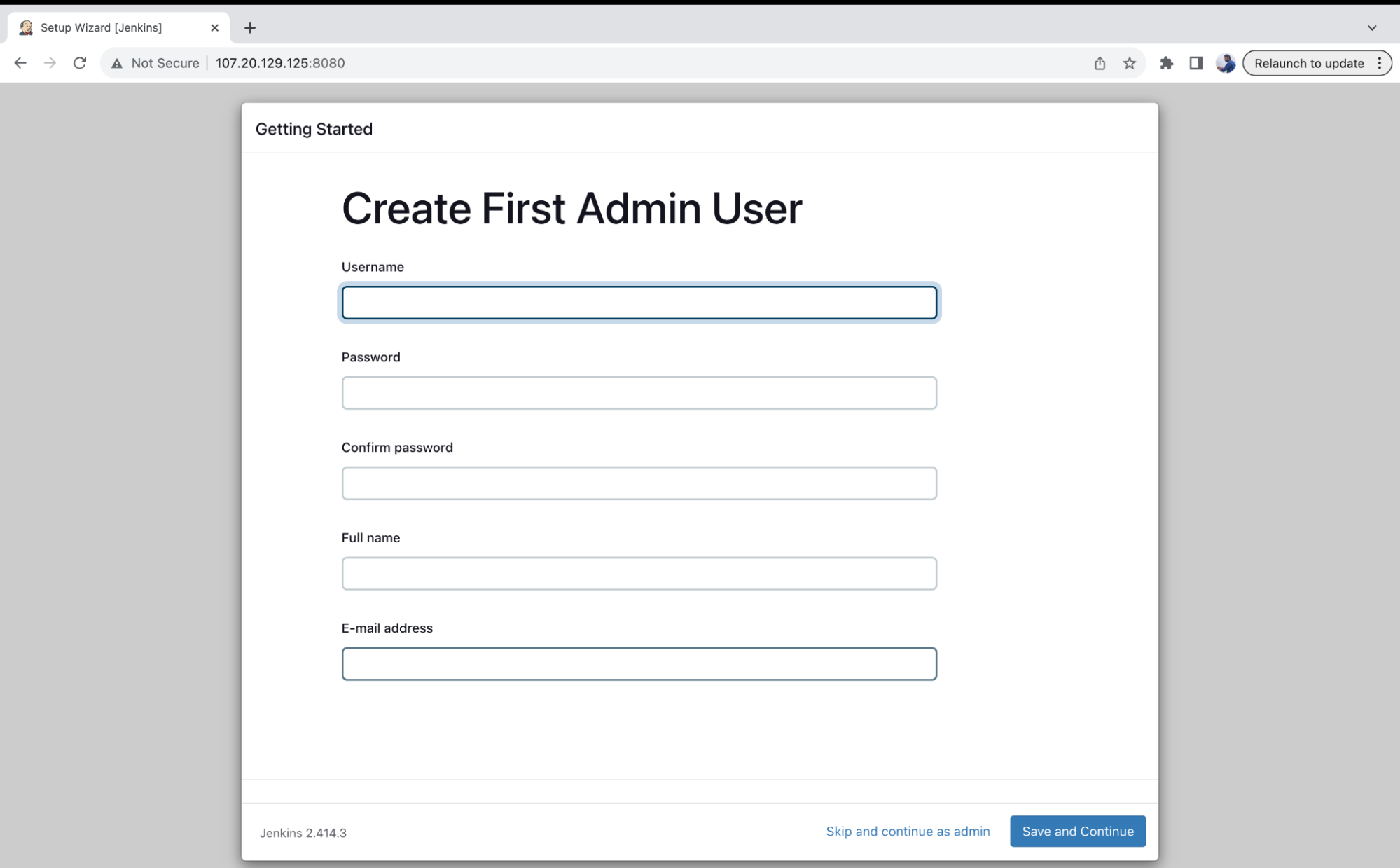Click into the Confirm password field
This screenshot has width=1400, height=868.
[639, 483]
